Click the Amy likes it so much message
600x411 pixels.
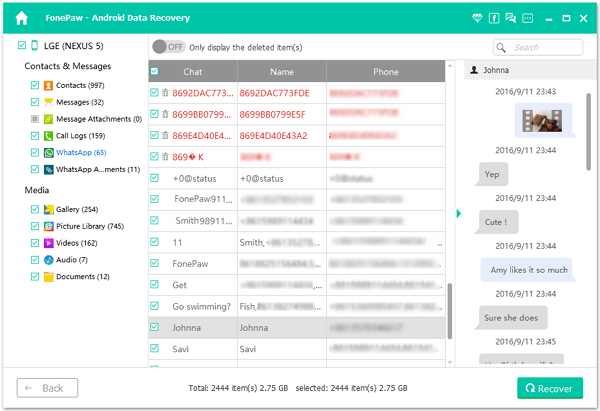[x=529, y=270]
